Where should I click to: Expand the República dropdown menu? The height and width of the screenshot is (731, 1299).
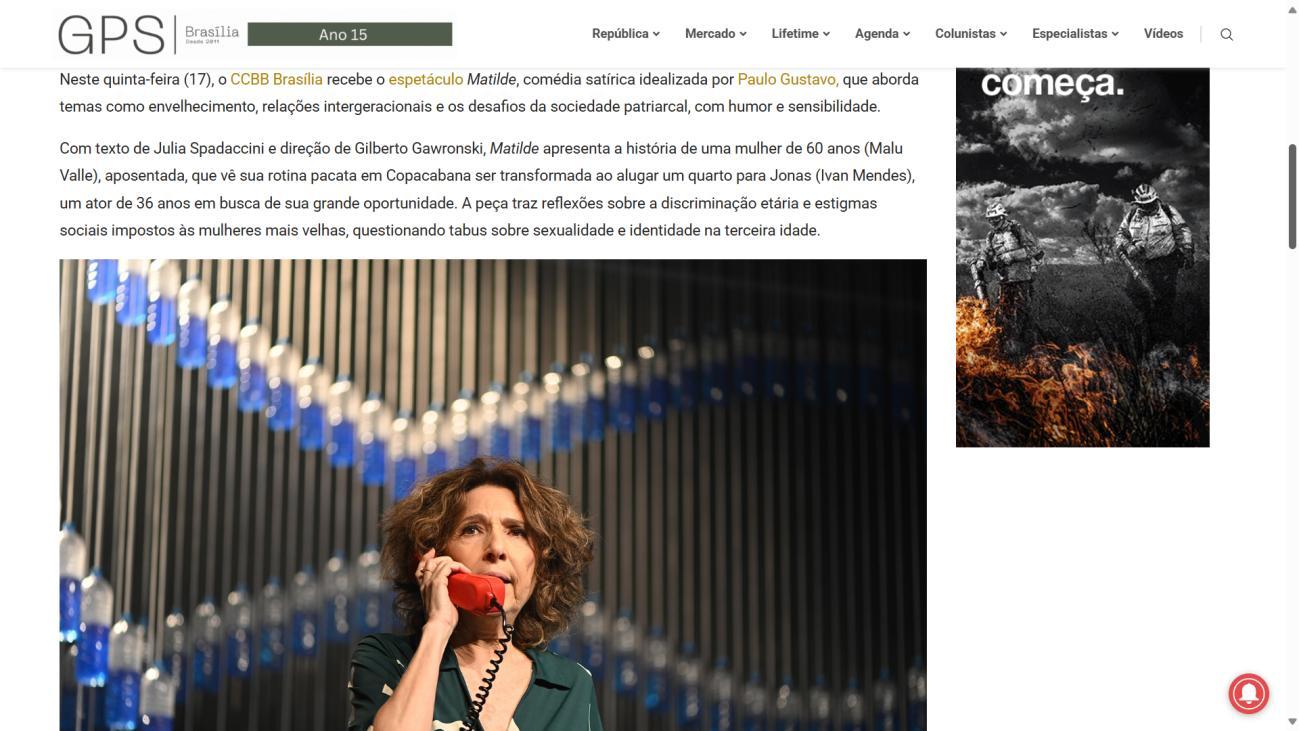[625, 34]
